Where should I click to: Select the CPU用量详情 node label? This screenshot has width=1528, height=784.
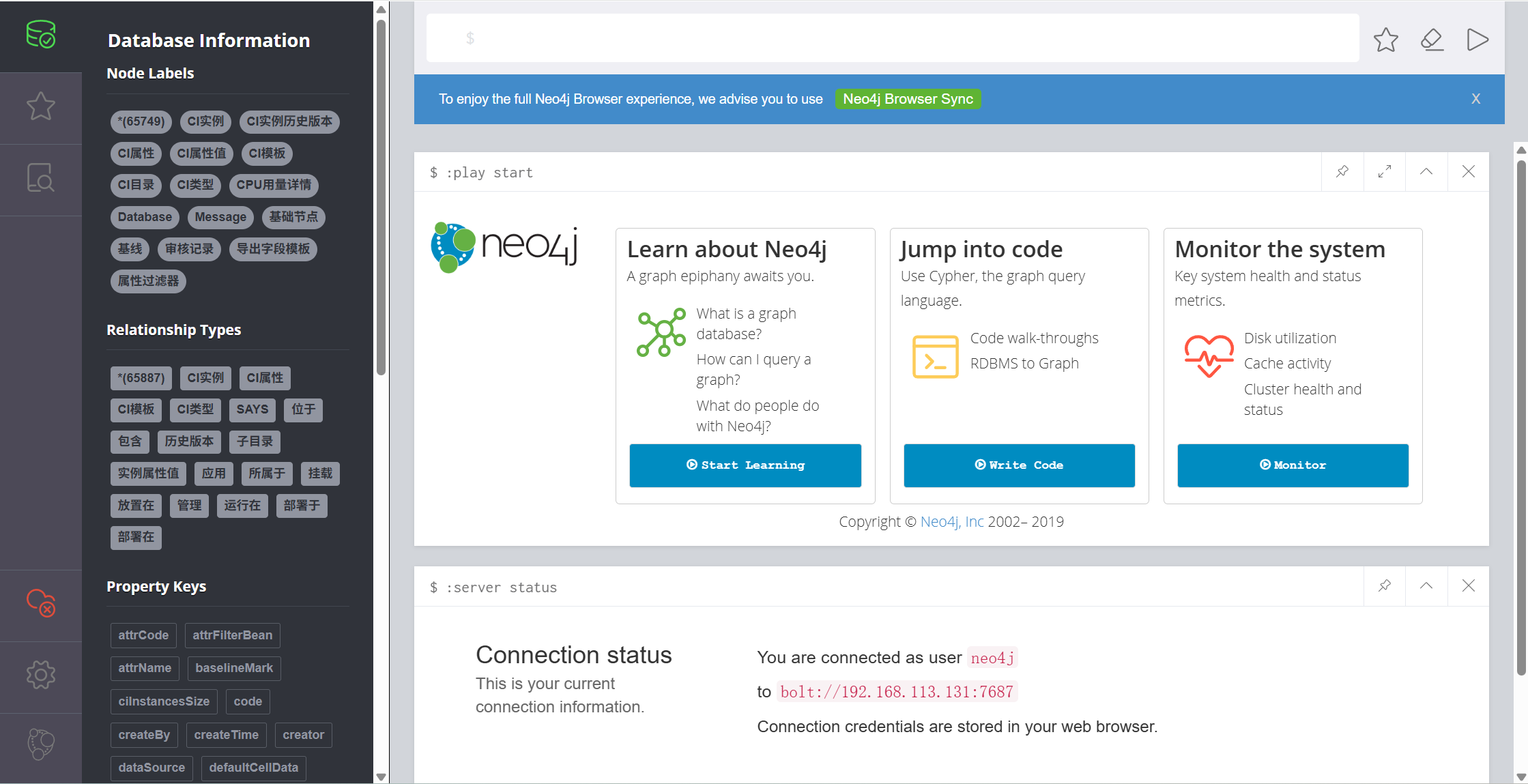tap(274, 185)
